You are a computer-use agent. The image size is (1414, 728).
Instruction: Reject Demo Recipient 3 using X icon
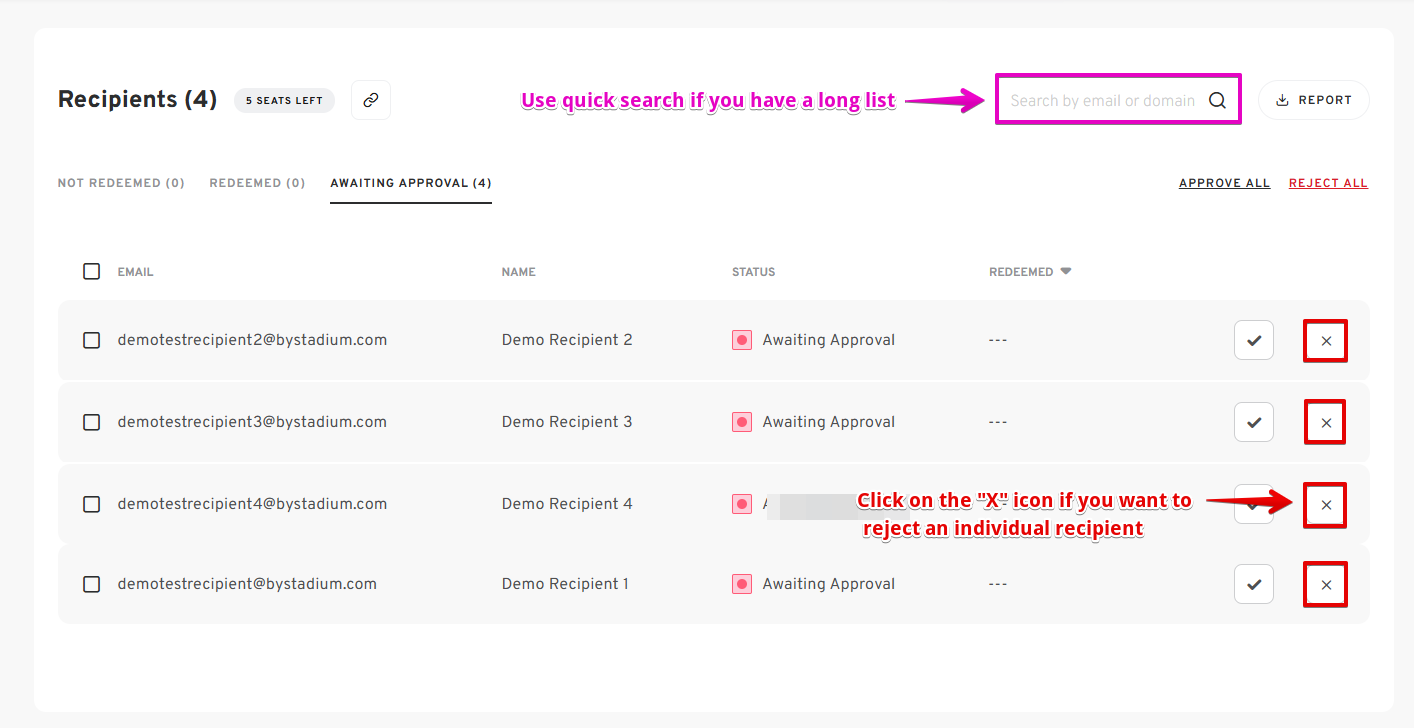click(x=1326, y=422)
